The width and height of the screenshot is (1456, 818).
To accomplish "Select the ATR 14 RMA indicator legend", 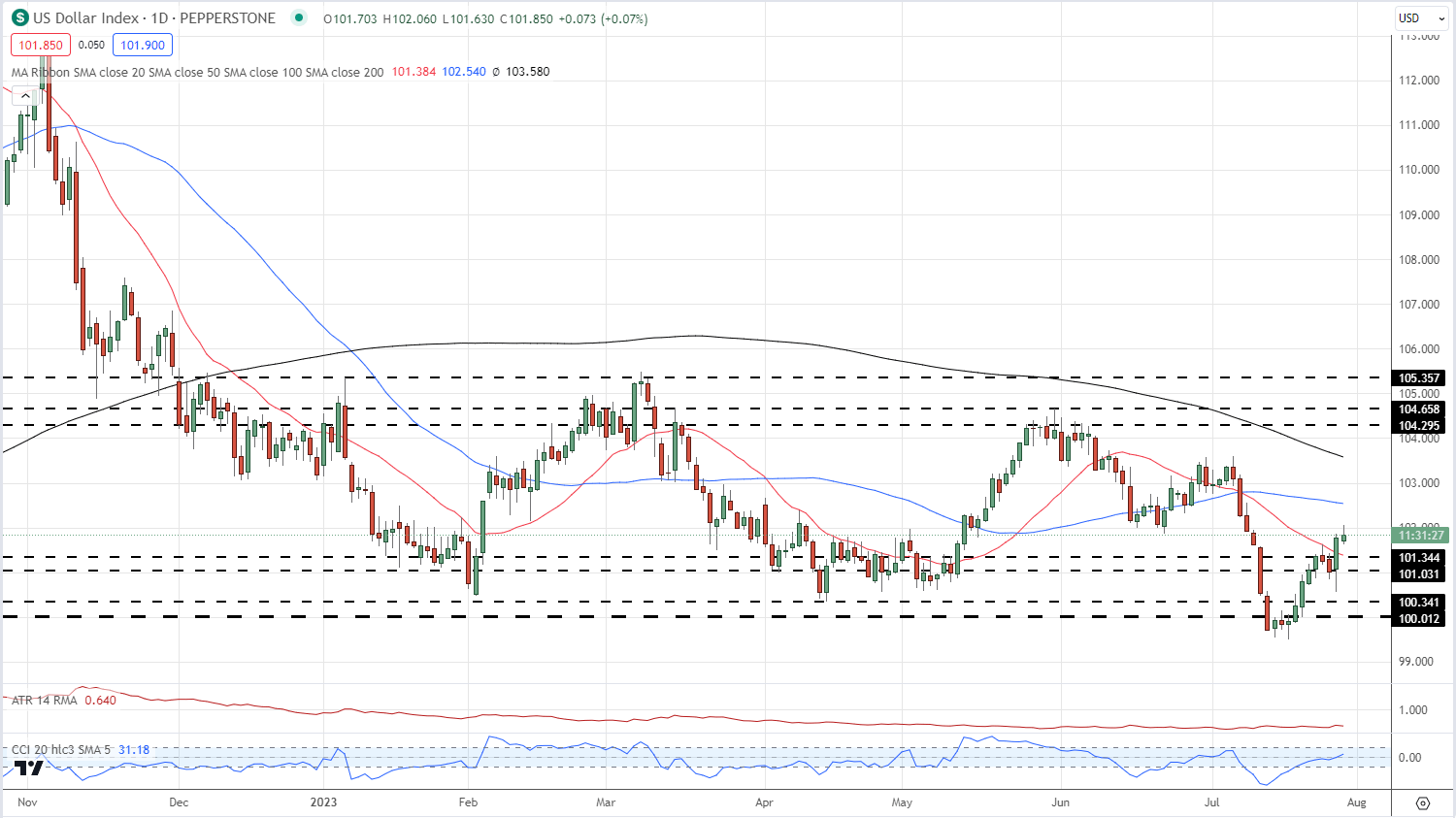I will click(x=44, y=701).
